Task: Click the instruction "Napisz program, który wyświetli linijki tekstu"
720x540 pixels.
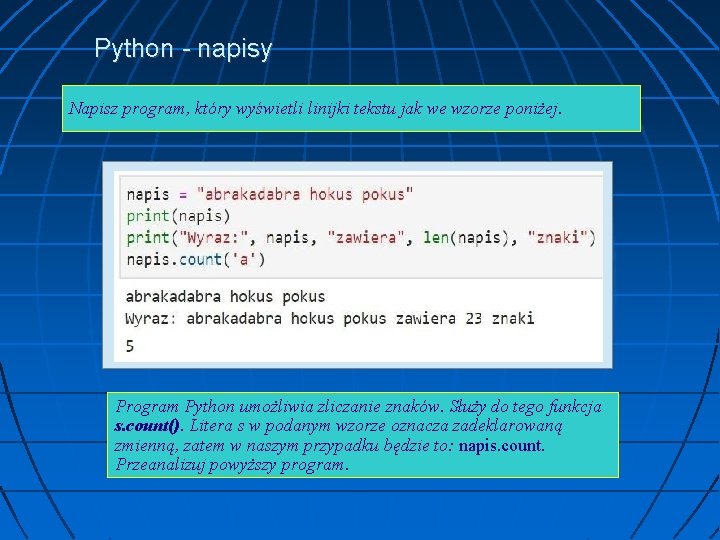Action: pos(233,109)
